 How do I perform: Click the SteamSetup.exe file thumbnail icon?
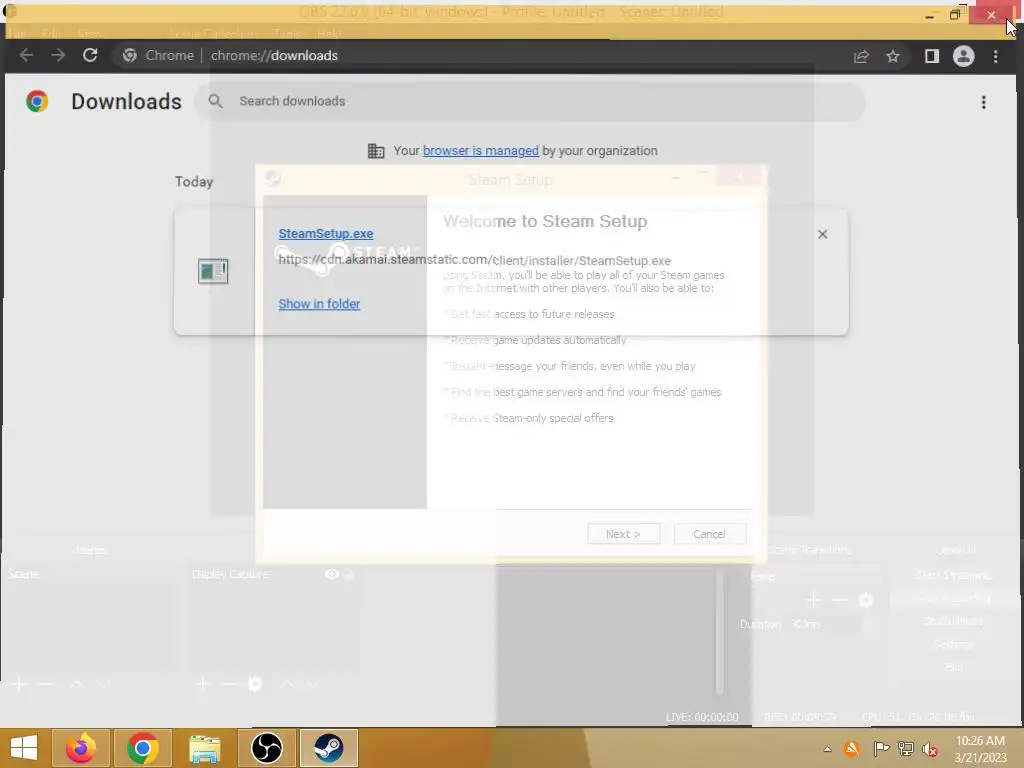click(x=213, y=271)
